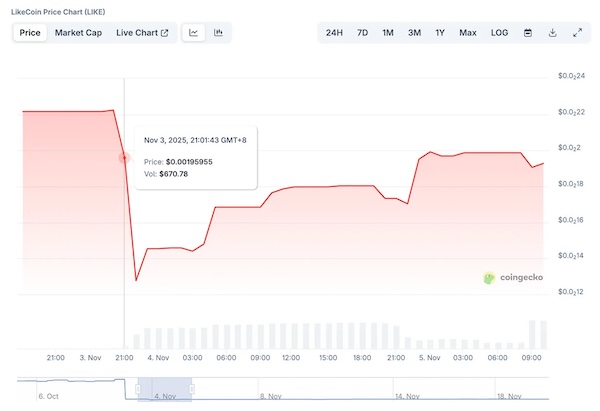
Task: Click the red data point marker
Action: pos(125,157)
